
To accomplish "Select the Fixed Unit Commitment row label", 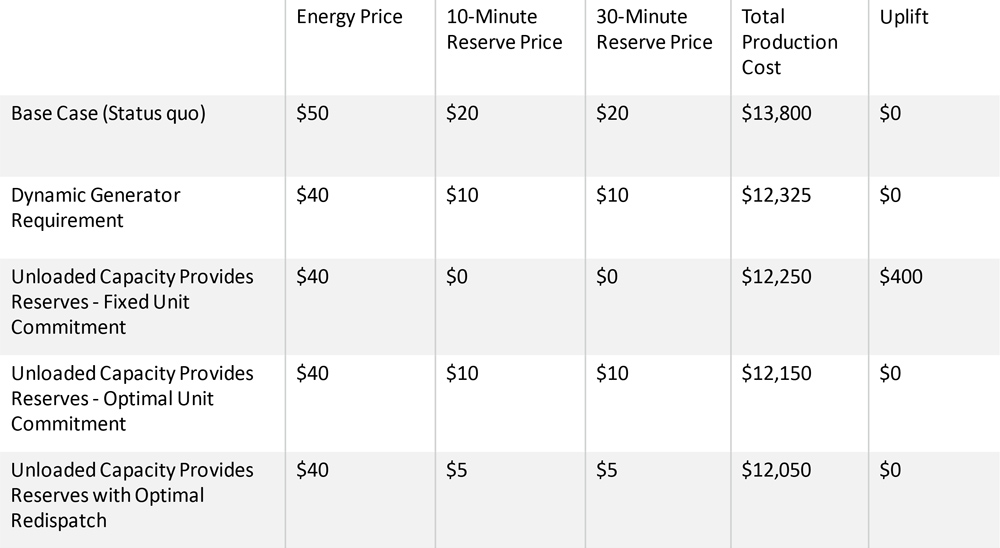I will tap(132, 302).
